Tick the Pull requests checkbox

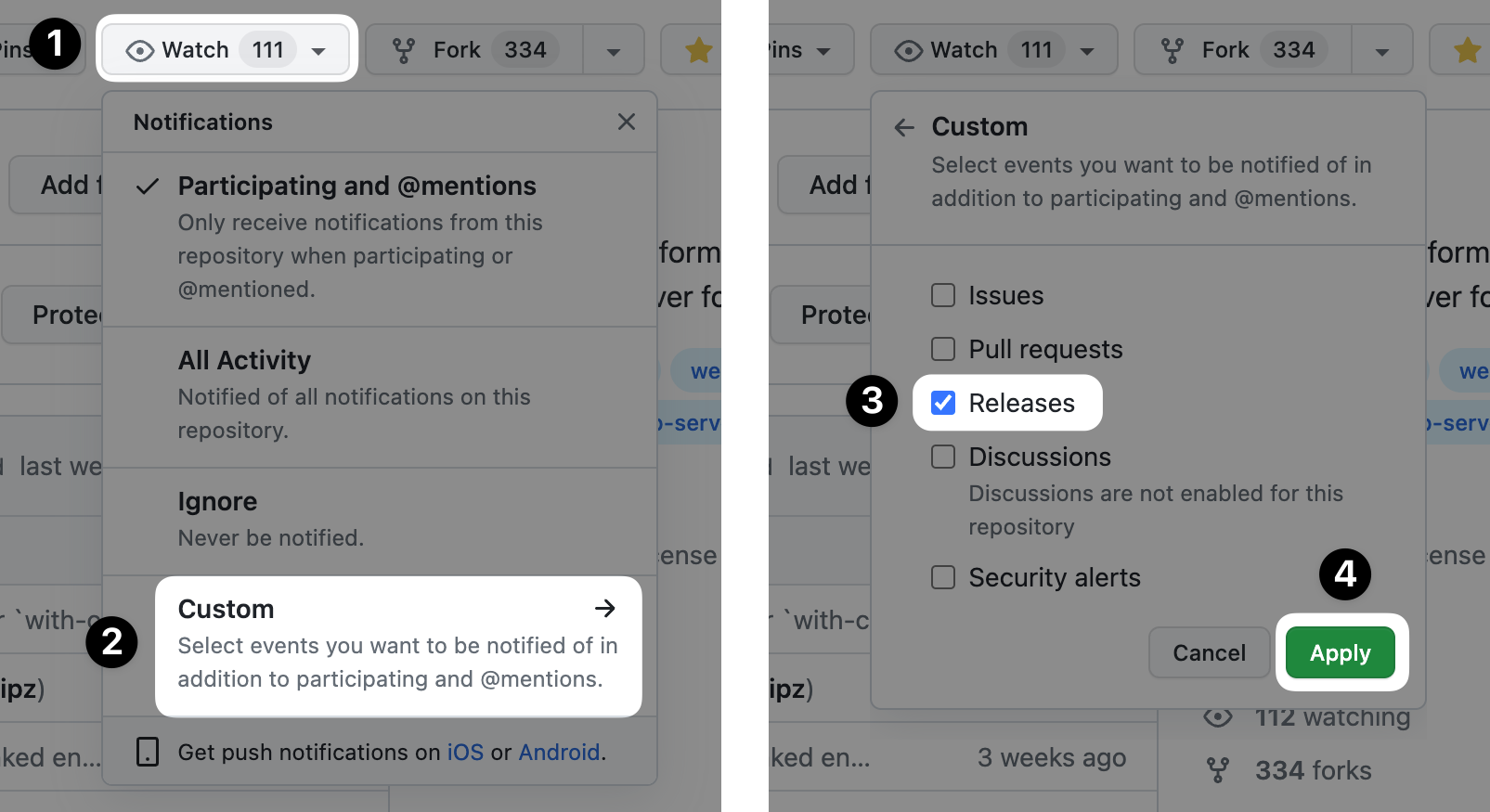[943, 349]
